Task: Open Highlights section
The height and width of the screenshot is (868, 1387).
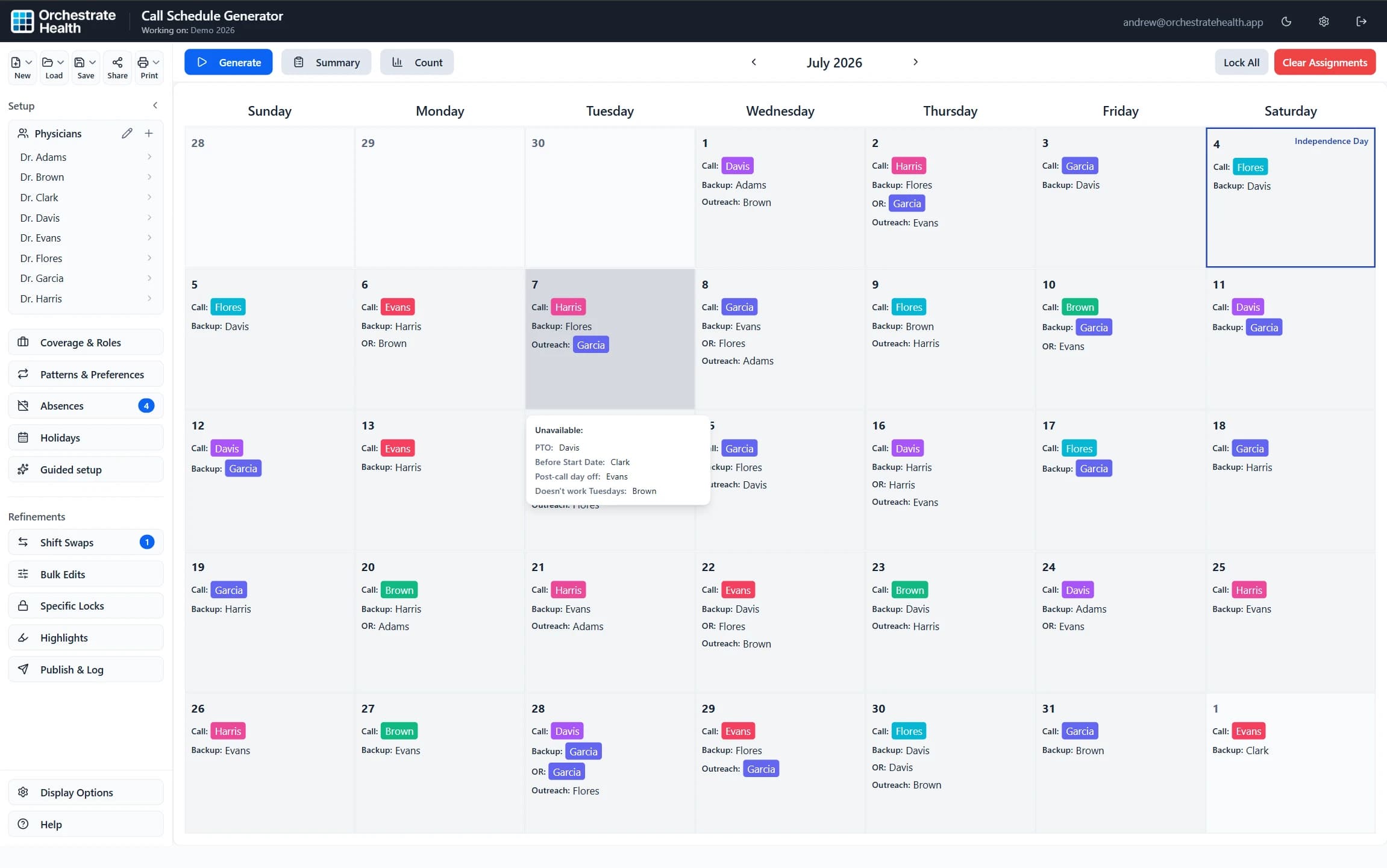Action: pyautogui.click(x=86, y=637)
